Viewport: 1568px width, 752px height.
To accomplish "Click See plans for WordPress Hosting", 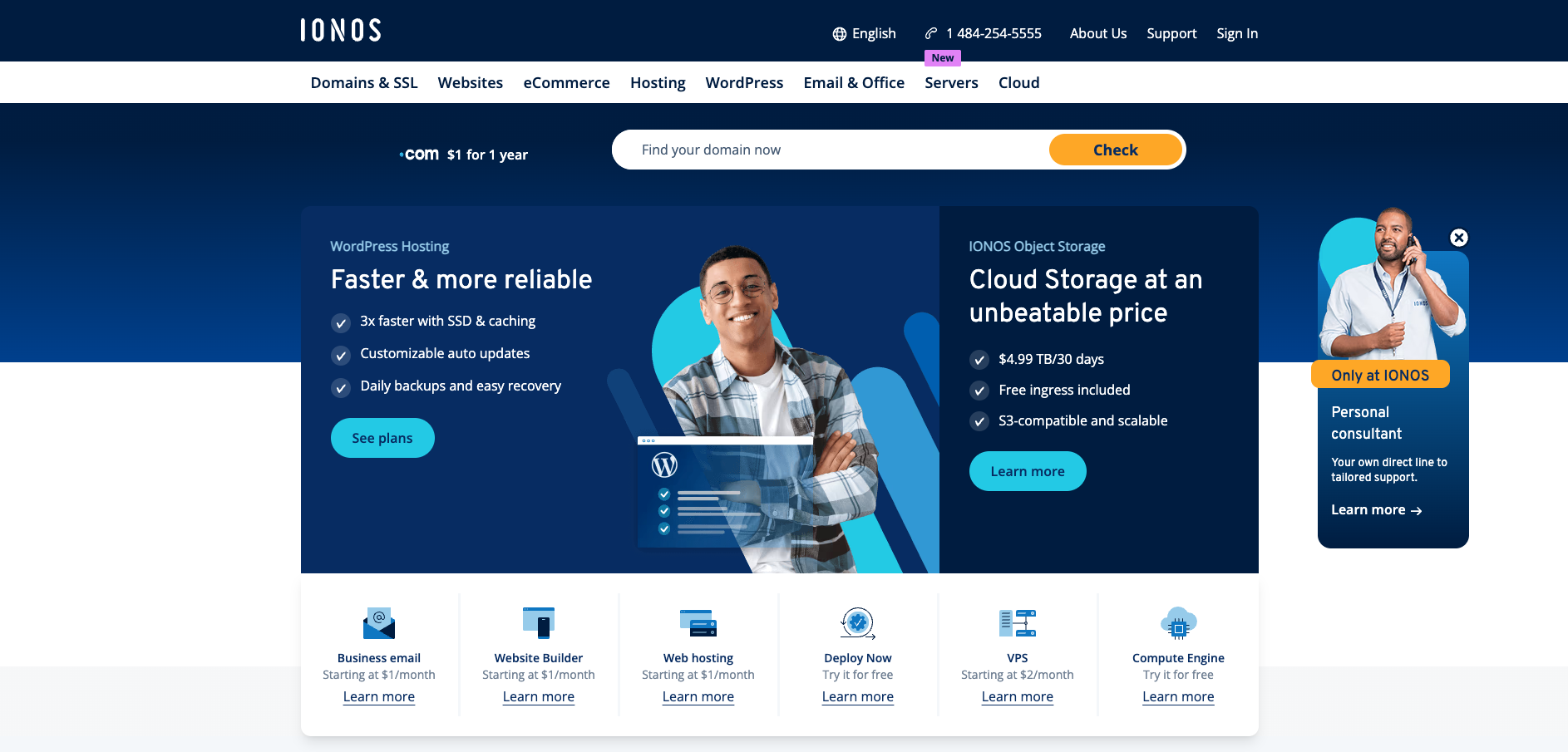I will (x=382, y=438).
